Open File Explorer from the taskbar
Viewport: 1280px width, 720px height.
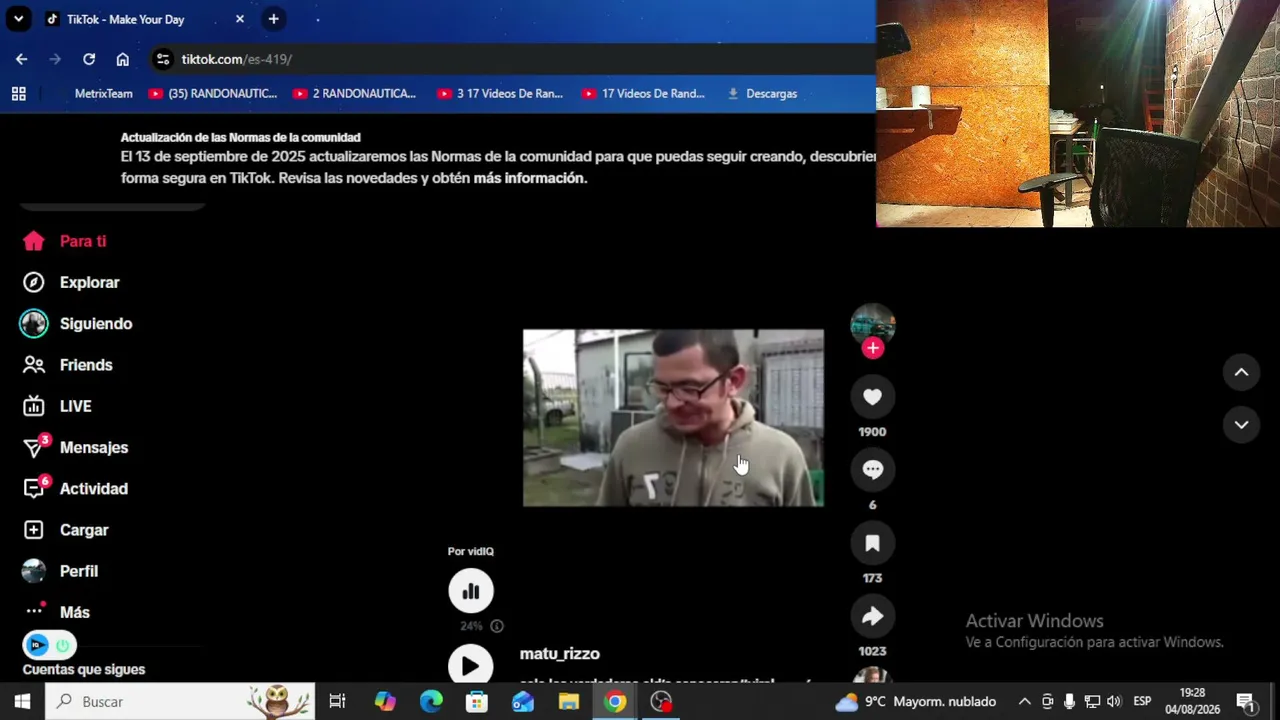[x=569, y=702]
